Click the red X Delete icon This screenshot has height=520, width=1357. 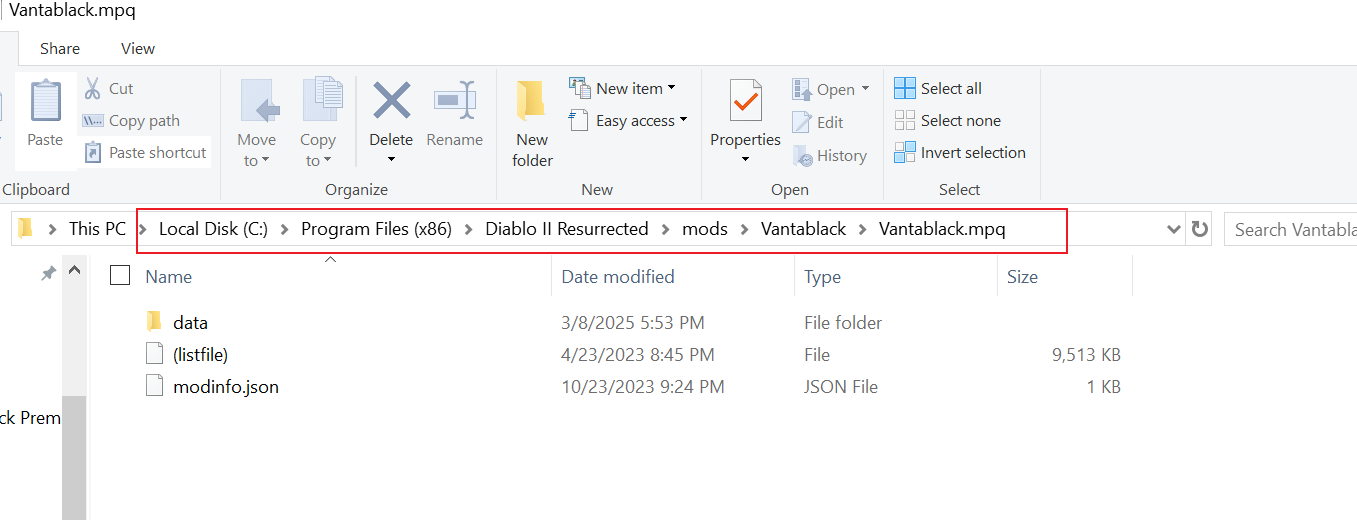coord(391,101)
